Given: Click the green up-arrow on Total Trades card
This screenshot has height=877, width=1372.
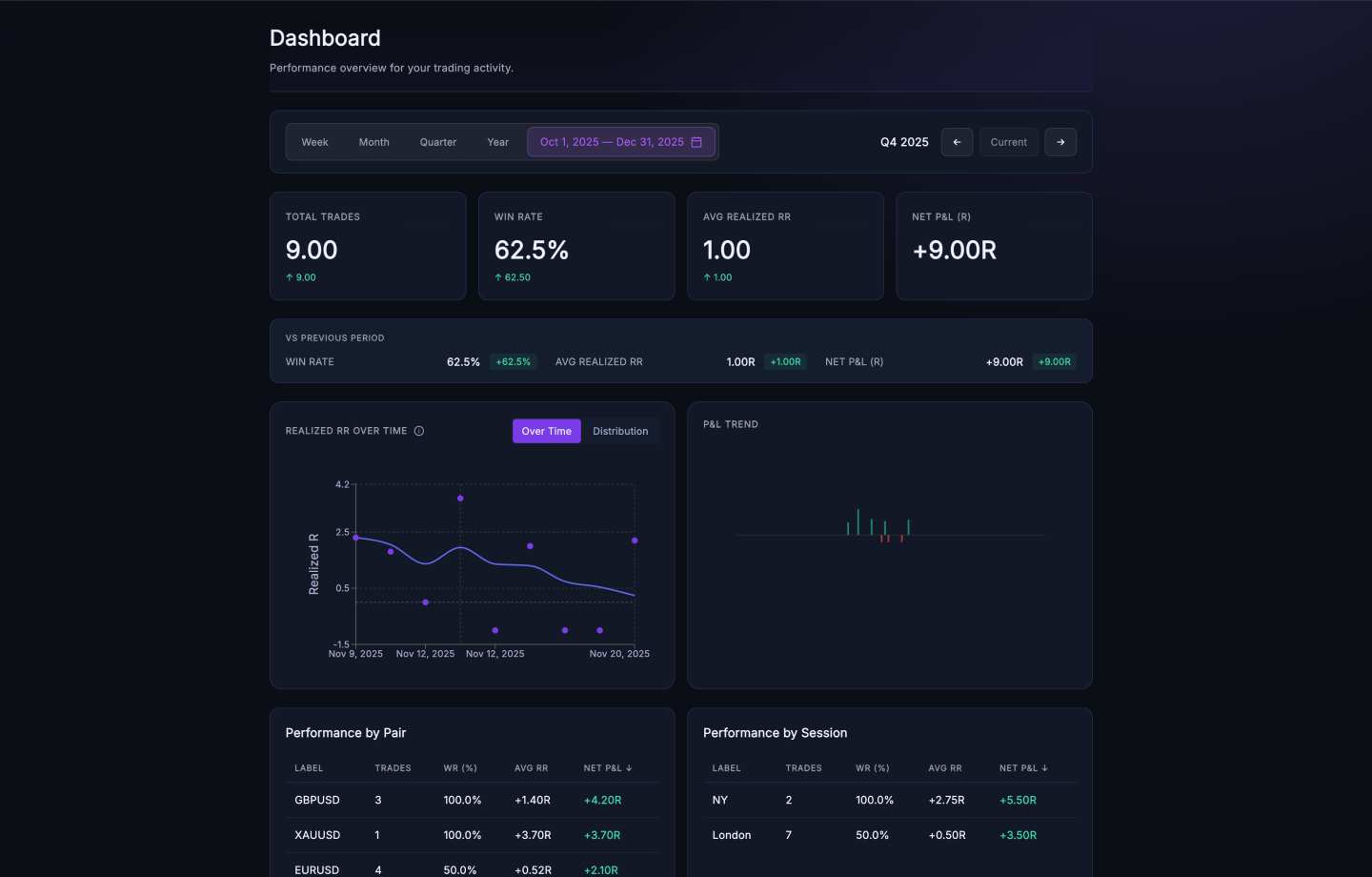Looking at the screenshot, I should pos(290,276).
